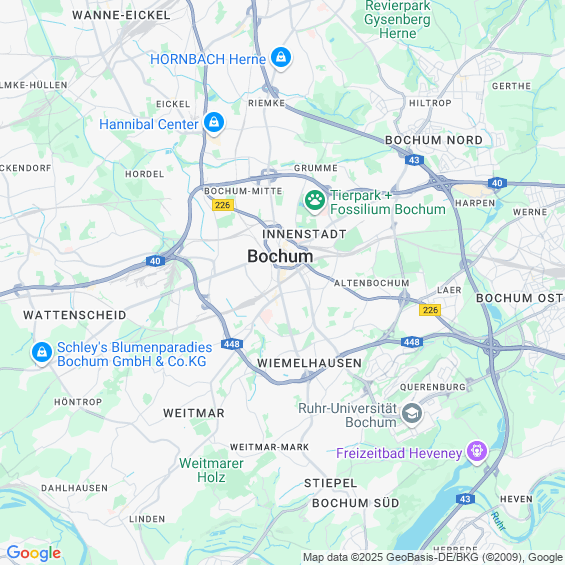Click the Wattenscheid district label

coord(75,315)
